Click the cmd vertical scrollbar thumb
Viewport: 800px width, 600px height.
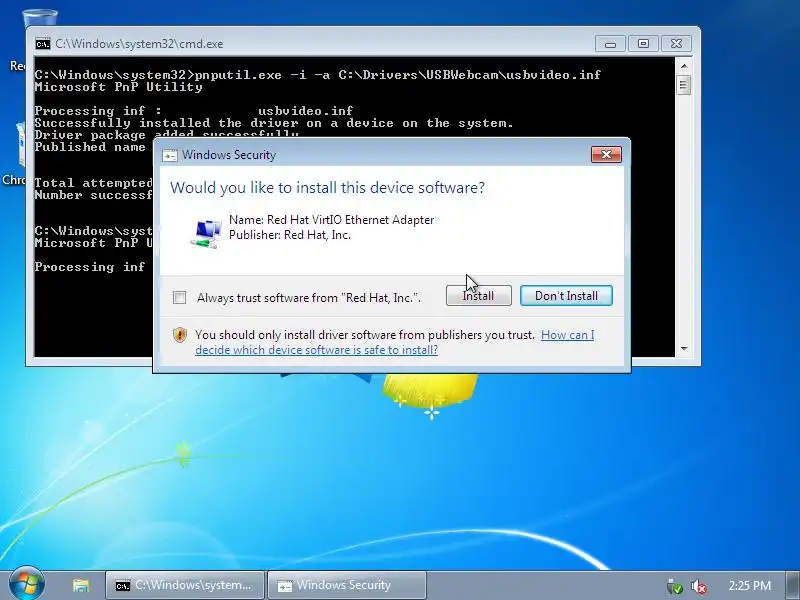click(x=684, y=85)
